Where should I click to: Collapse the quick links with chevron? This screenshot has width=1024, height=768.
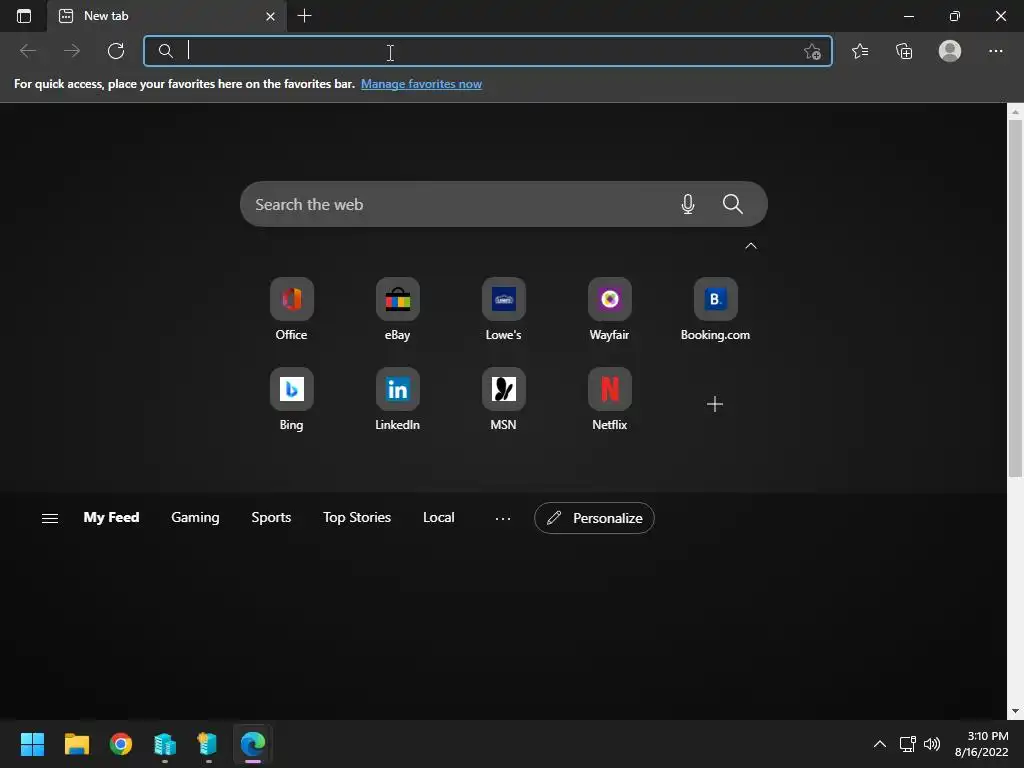point(751,246)
